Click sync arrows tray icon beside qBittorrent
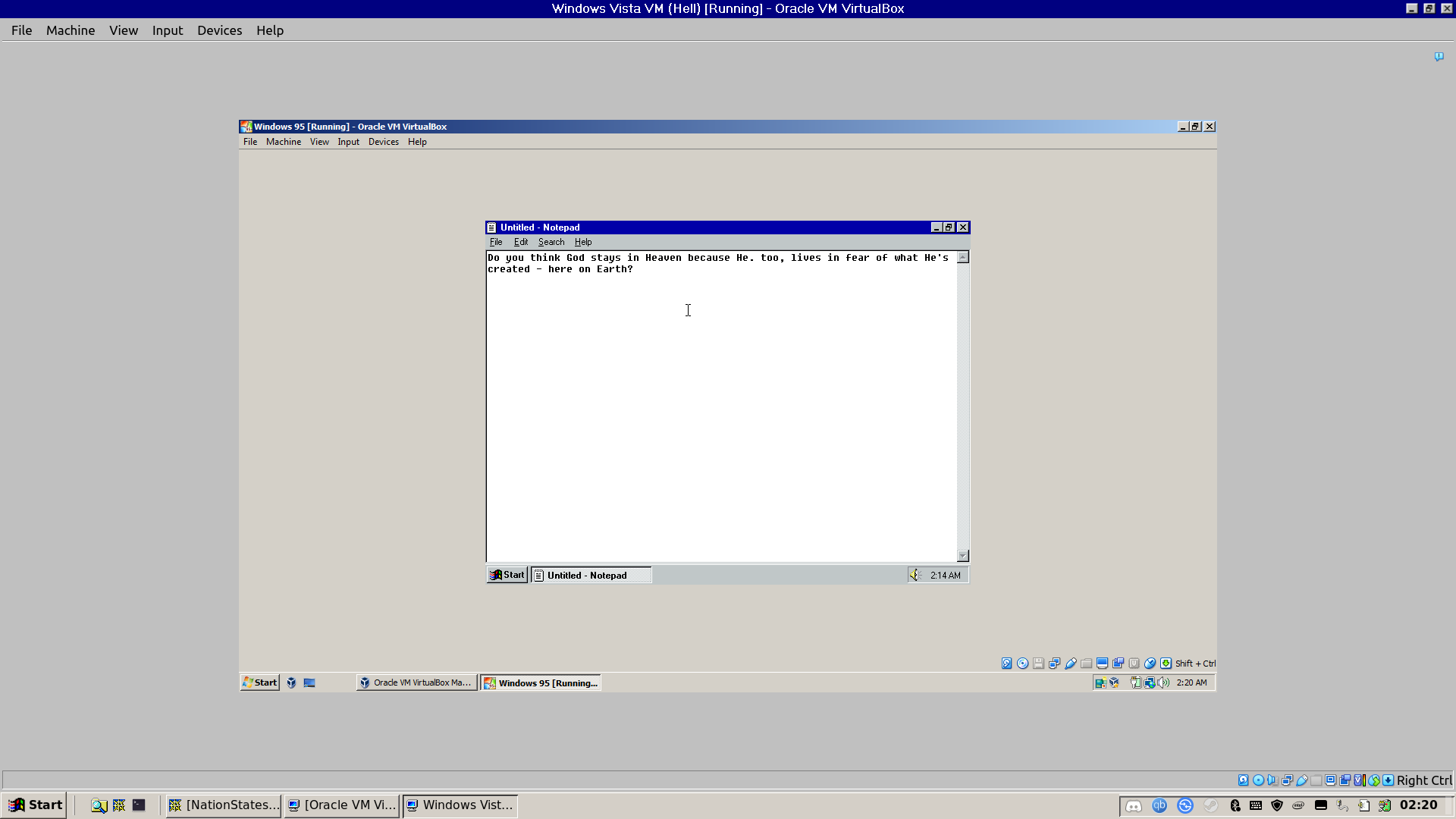This screenshot has height=819, width=1456. (1185, 805)
